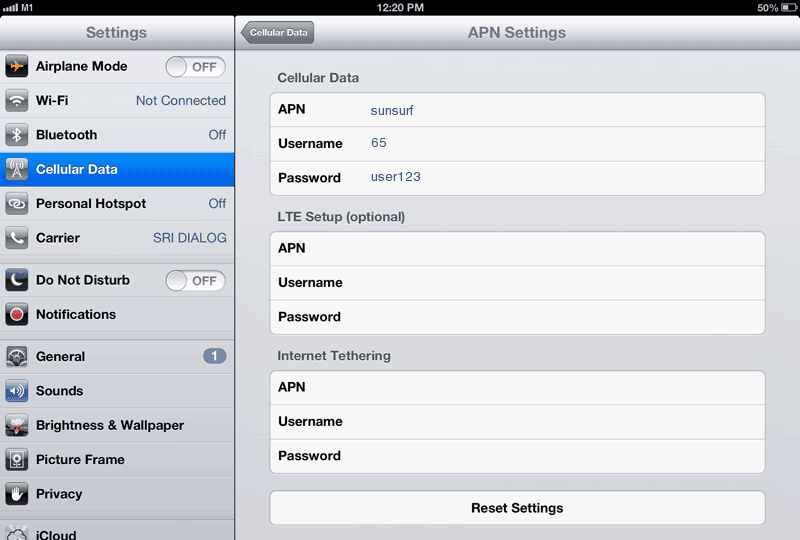Tap the Do Not Disturb moon icon
800x540 pixels.
pyautogui.click(x=16, y=280)
